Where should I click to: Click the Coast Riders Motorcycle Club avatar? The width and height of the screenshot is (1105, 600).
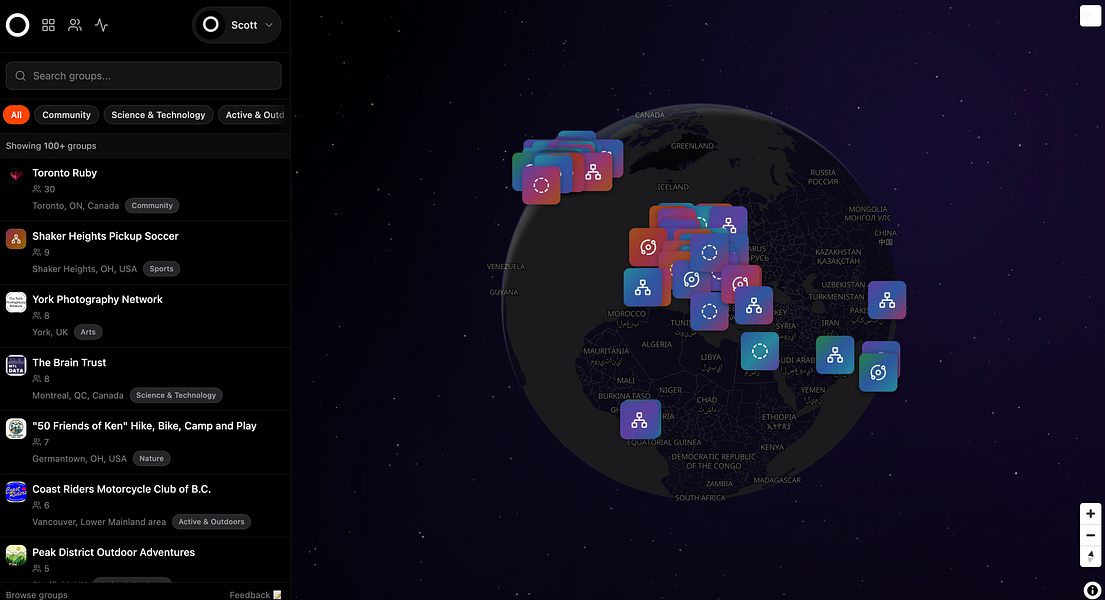[16, 492]
